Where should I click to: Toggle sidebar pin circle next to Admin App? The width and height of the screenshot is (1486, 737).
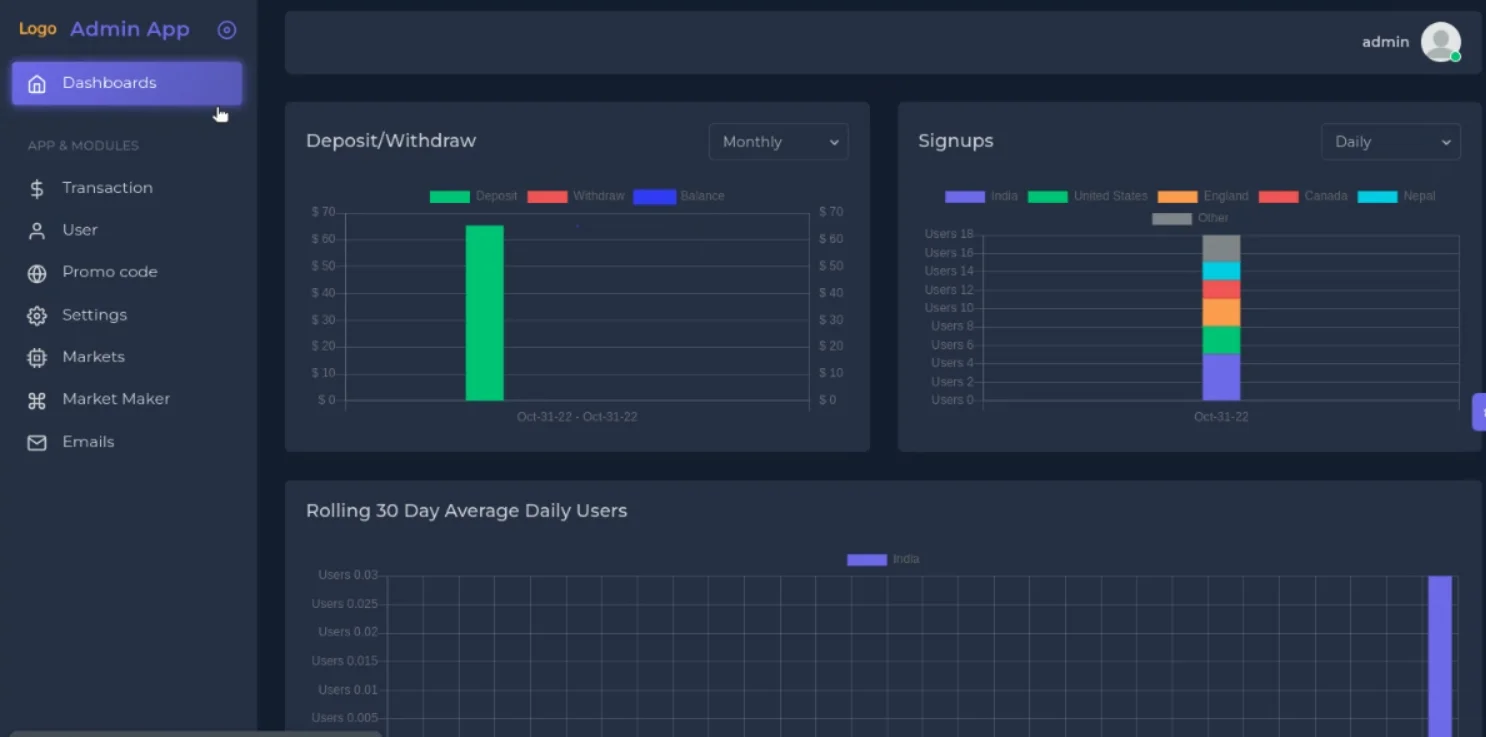point(227,30)
